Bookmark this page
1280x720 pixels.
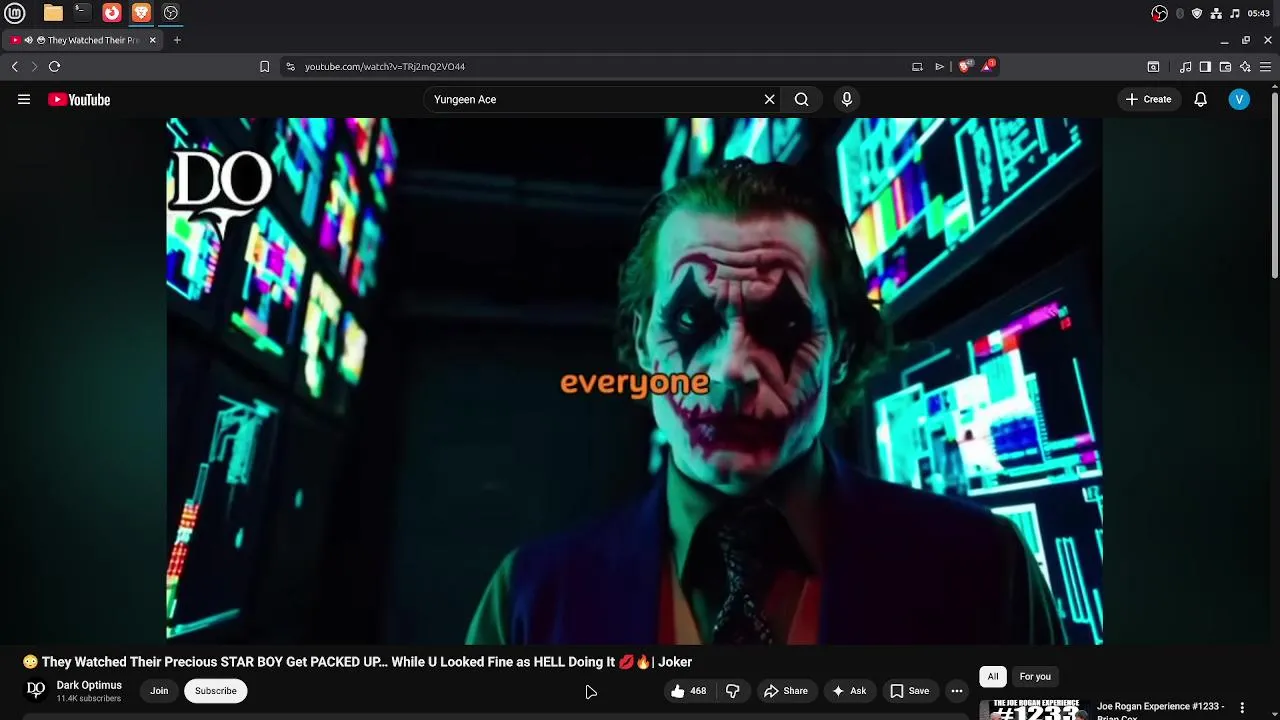click(x=264, y=66)
